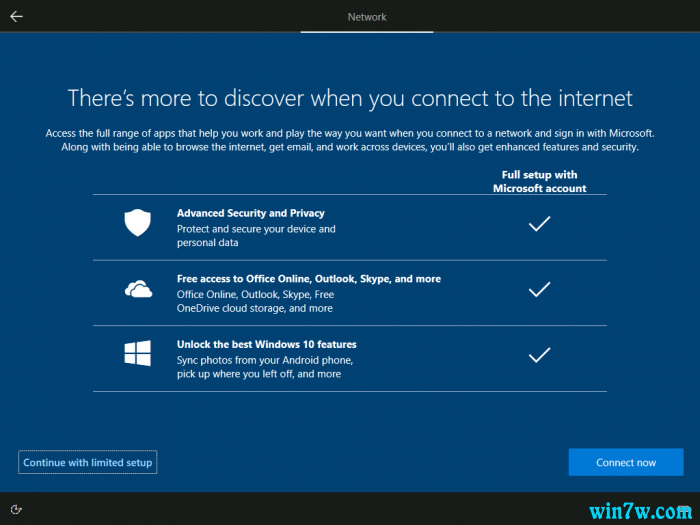Click the shield security icon
Screen dimensions: 700x525
(138, 222)
